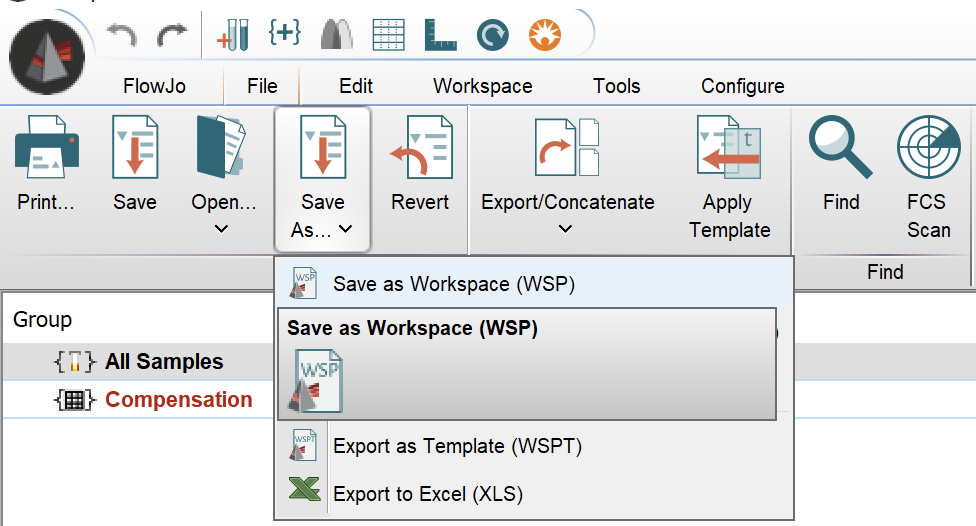Revert the workspace with the Revert icon
The image size is (976, 526).
(x=421, y=148)
